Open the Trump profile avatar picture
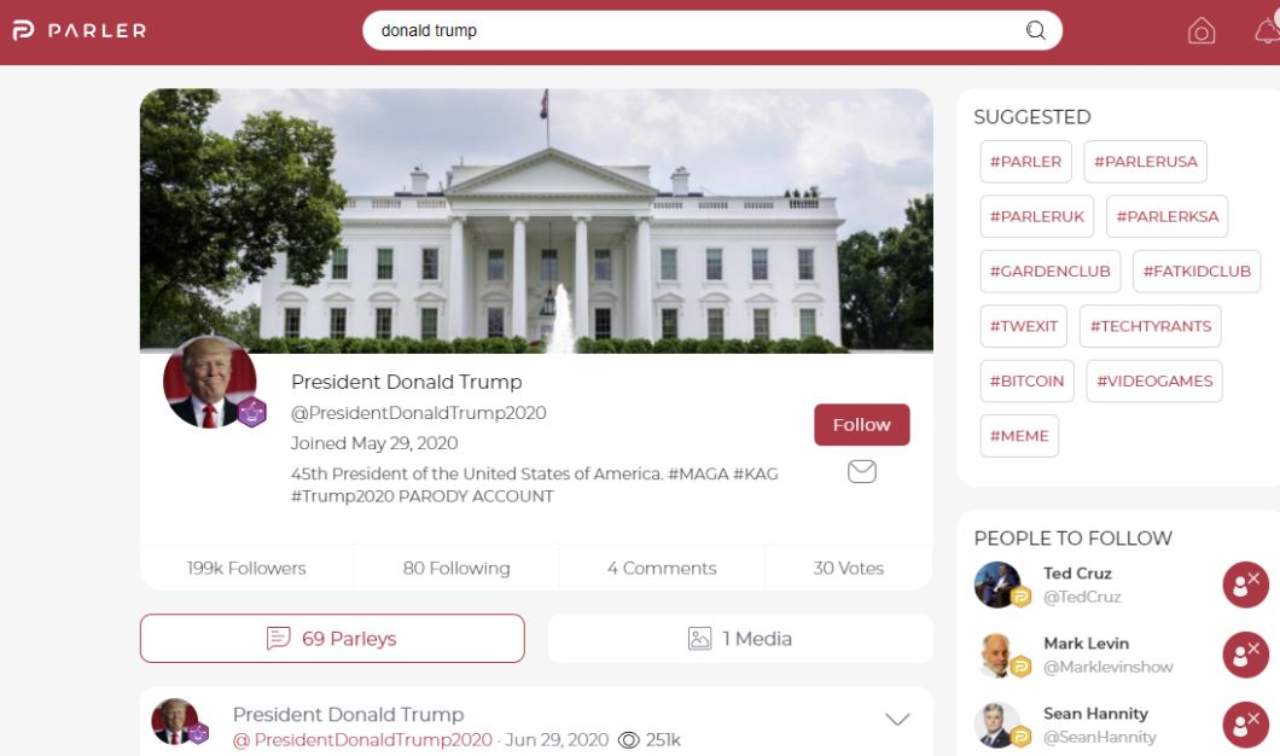This screenshot has width=1280, height=756. [x=210, y=381]
